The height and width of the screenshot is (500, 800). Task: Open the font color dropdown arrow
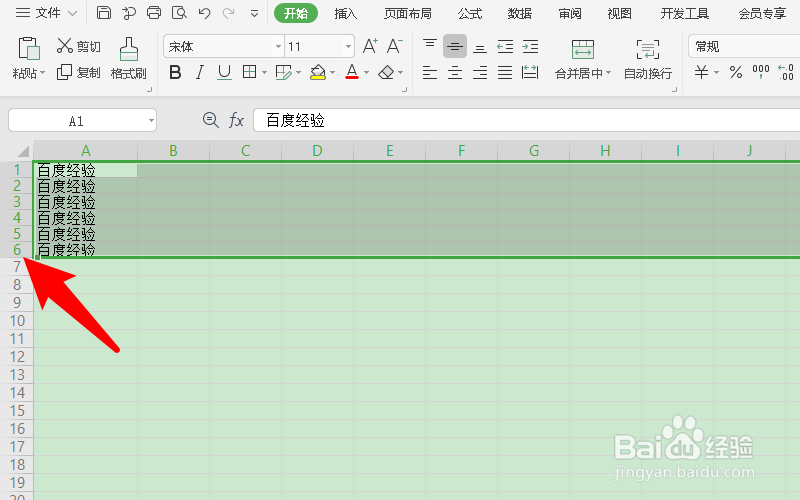[366, 73]
